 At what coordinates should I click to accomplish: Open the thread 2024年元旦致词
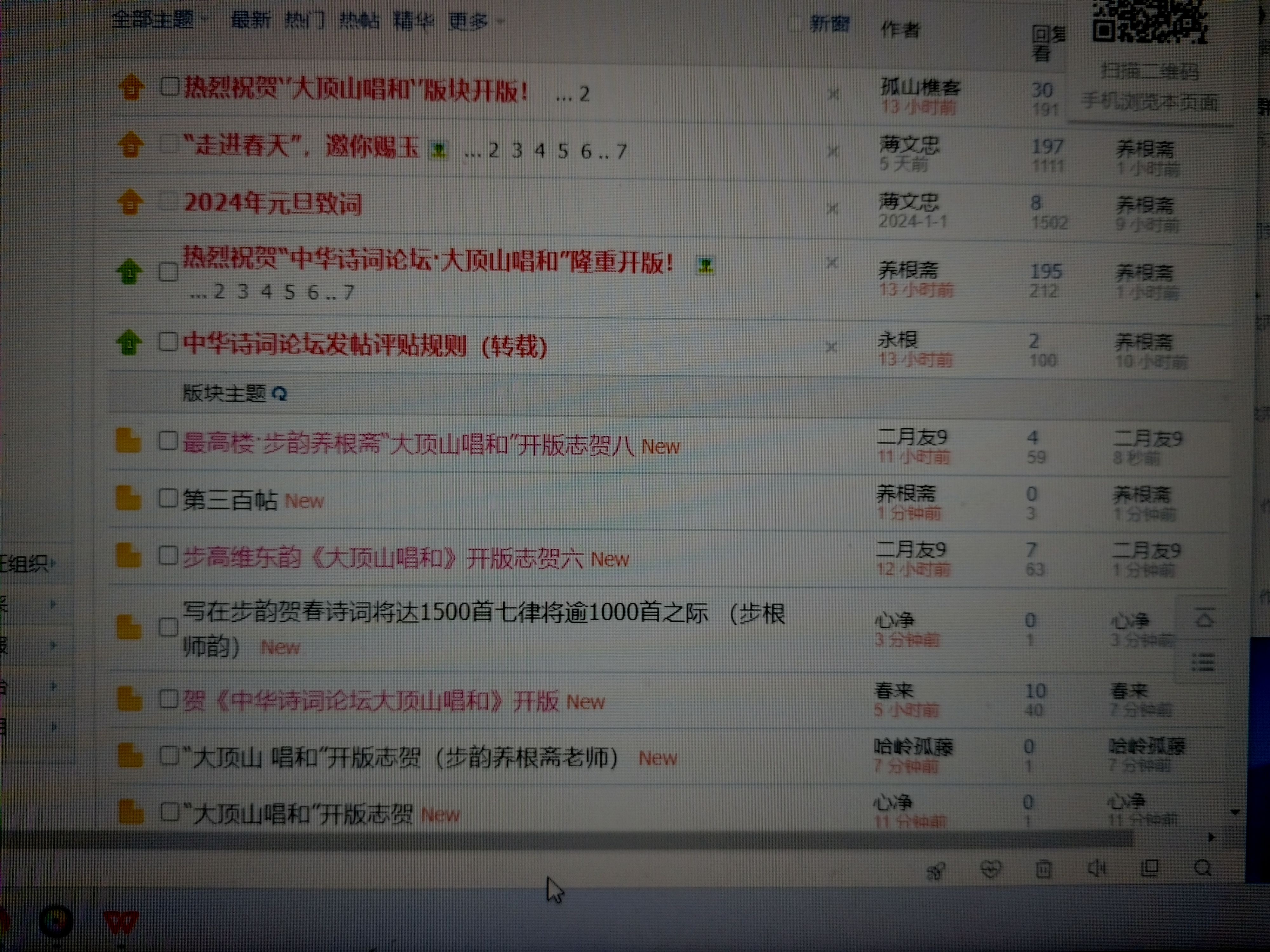273,204
